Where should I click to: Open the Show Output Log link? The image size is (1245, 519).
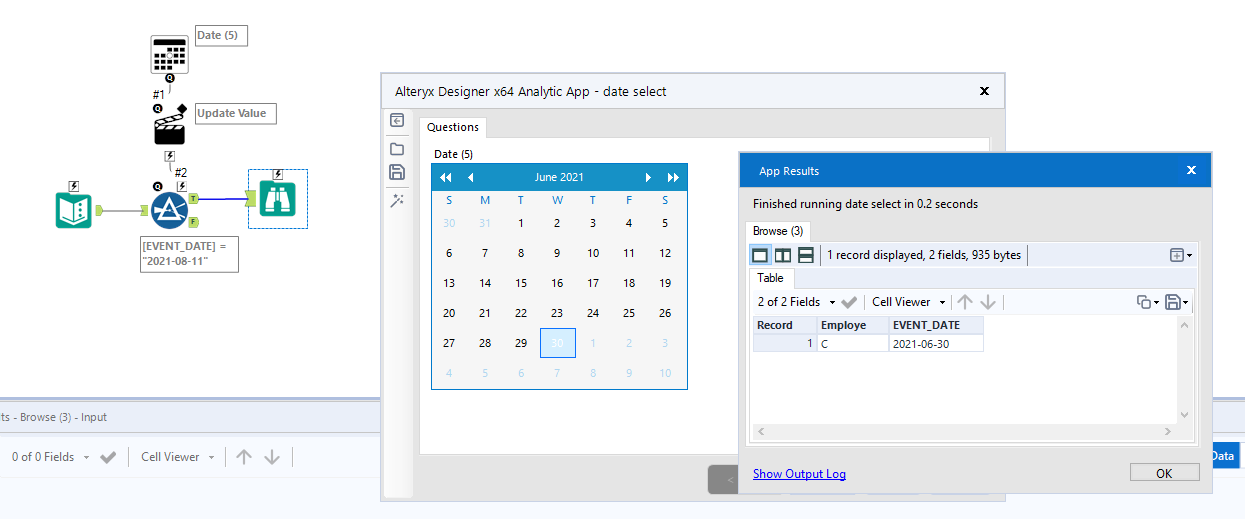[x=799, y=473]
